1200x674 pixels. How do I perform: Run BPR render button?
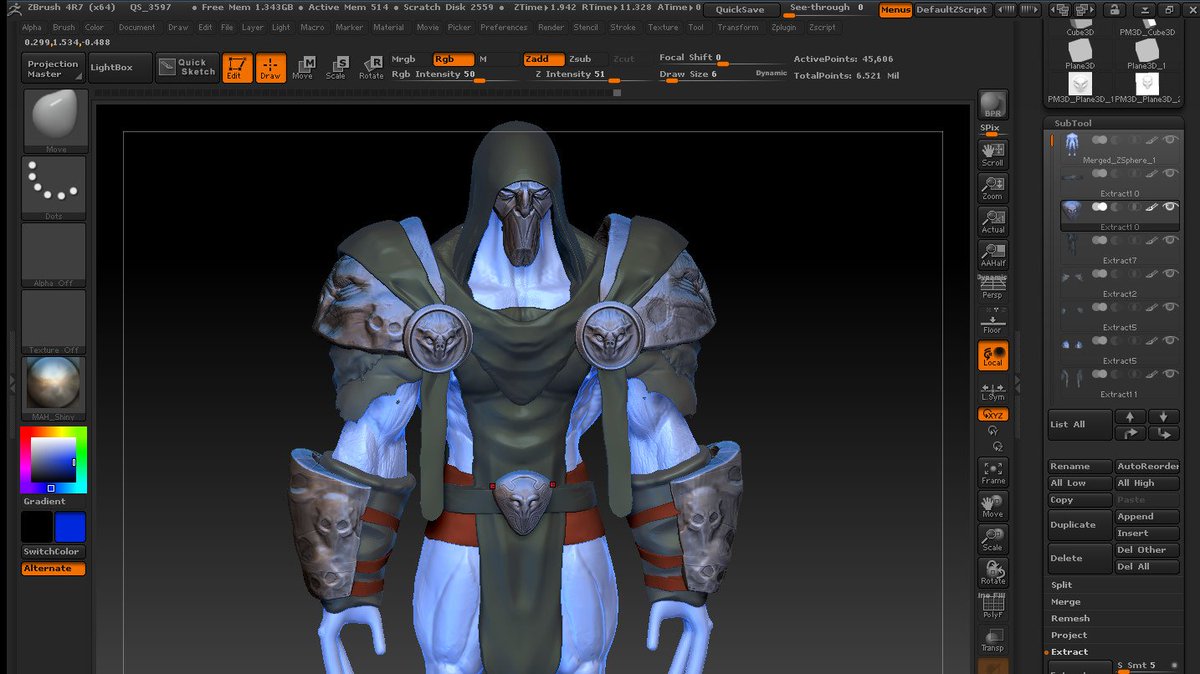click(993, 106)
